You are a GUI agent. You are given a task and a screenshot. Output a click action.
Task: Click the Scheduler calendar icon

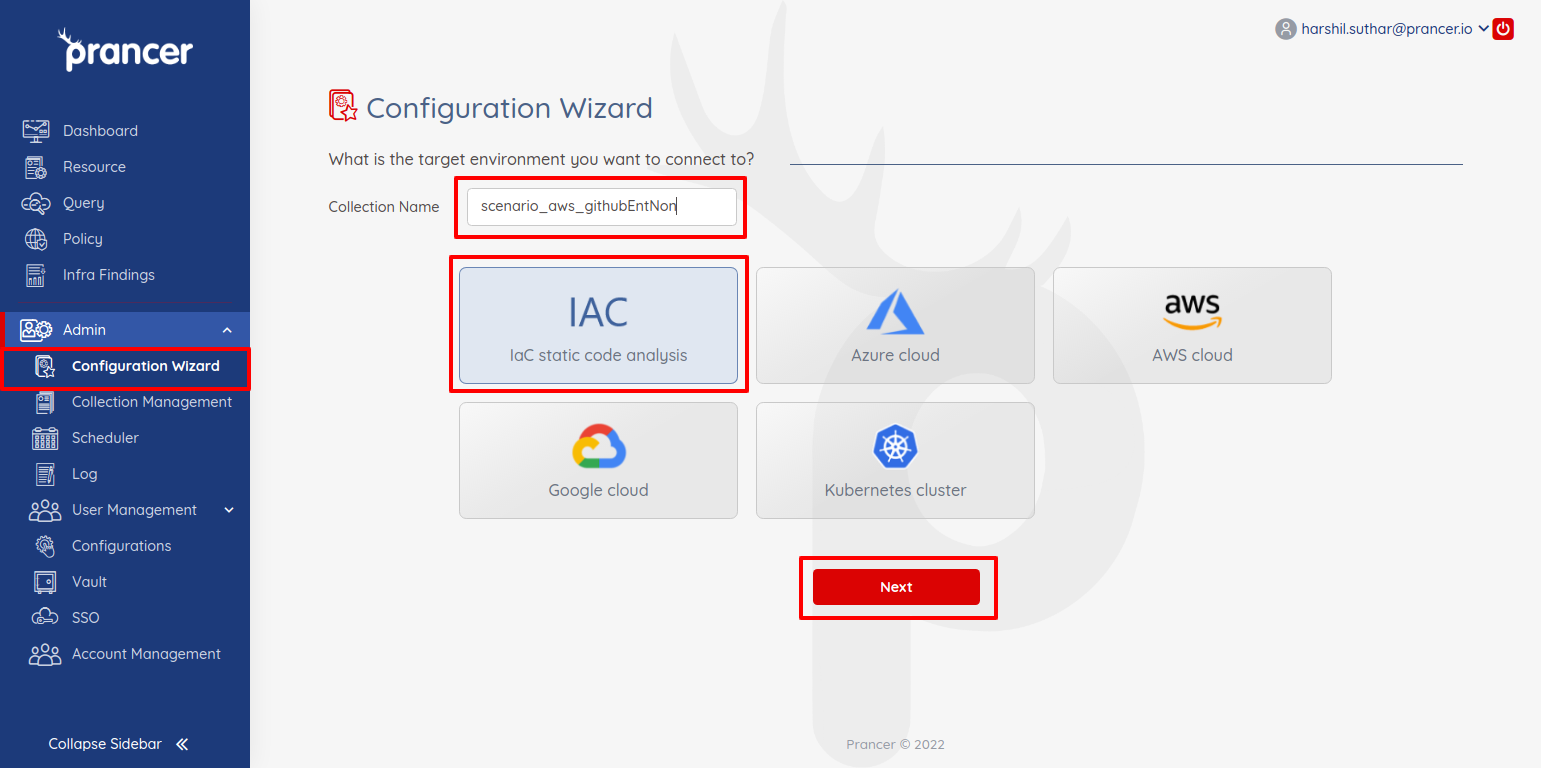click(45, 438)
